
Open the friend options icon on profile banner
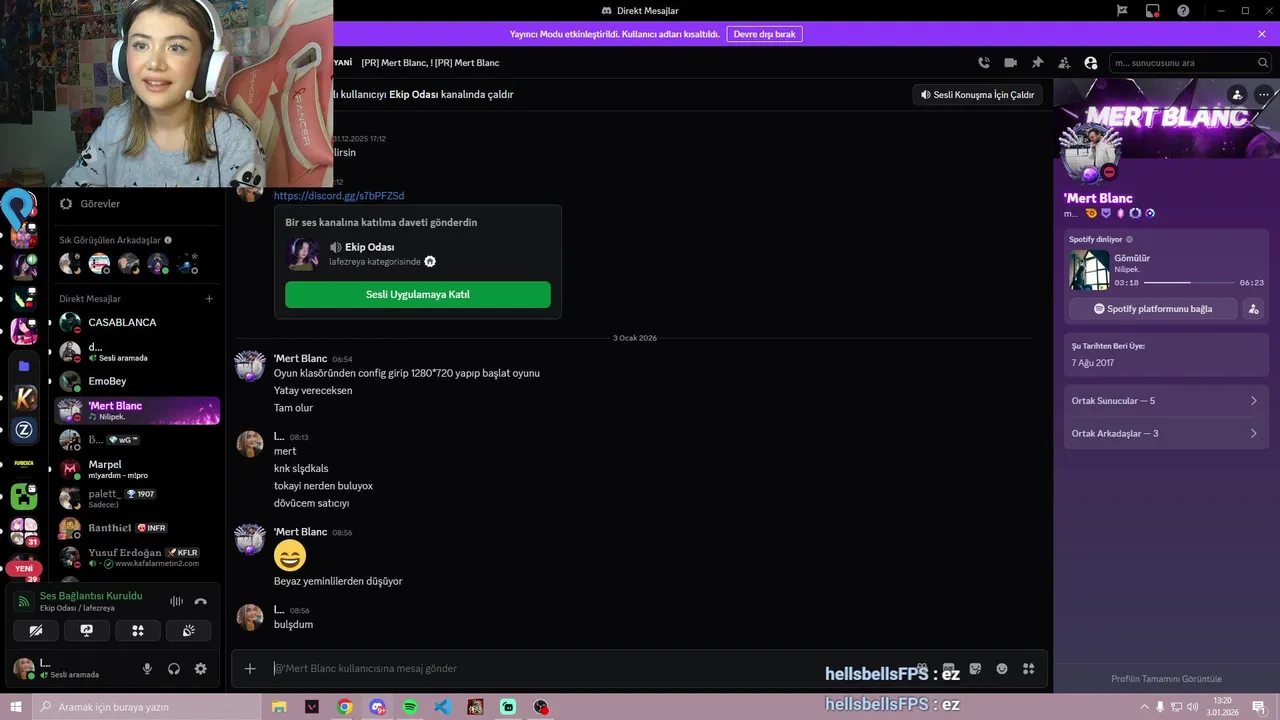[1238, 95]
